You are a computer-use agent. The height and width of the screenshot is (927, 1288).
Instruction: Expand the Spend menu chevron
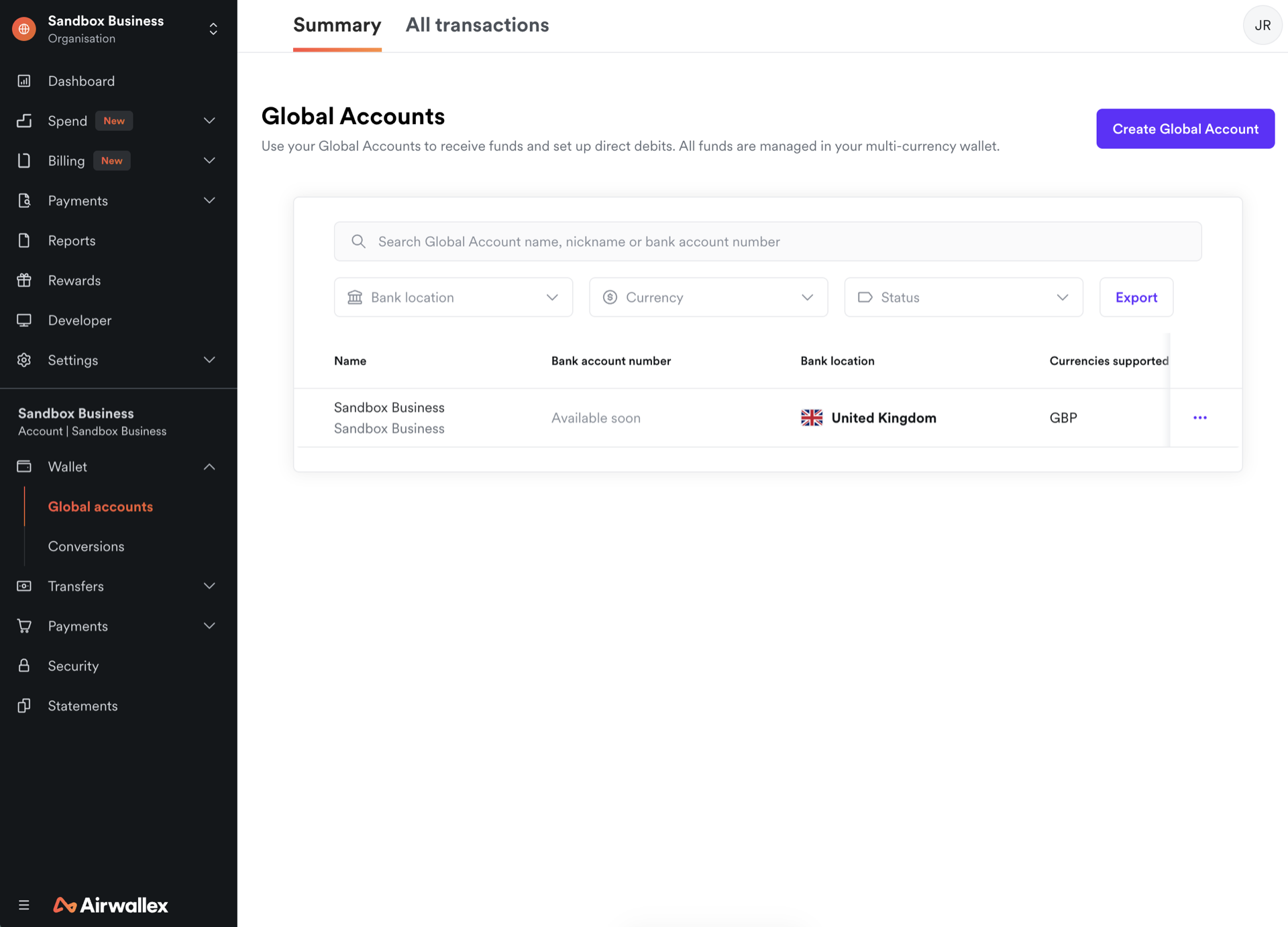(x=209, y=121)
